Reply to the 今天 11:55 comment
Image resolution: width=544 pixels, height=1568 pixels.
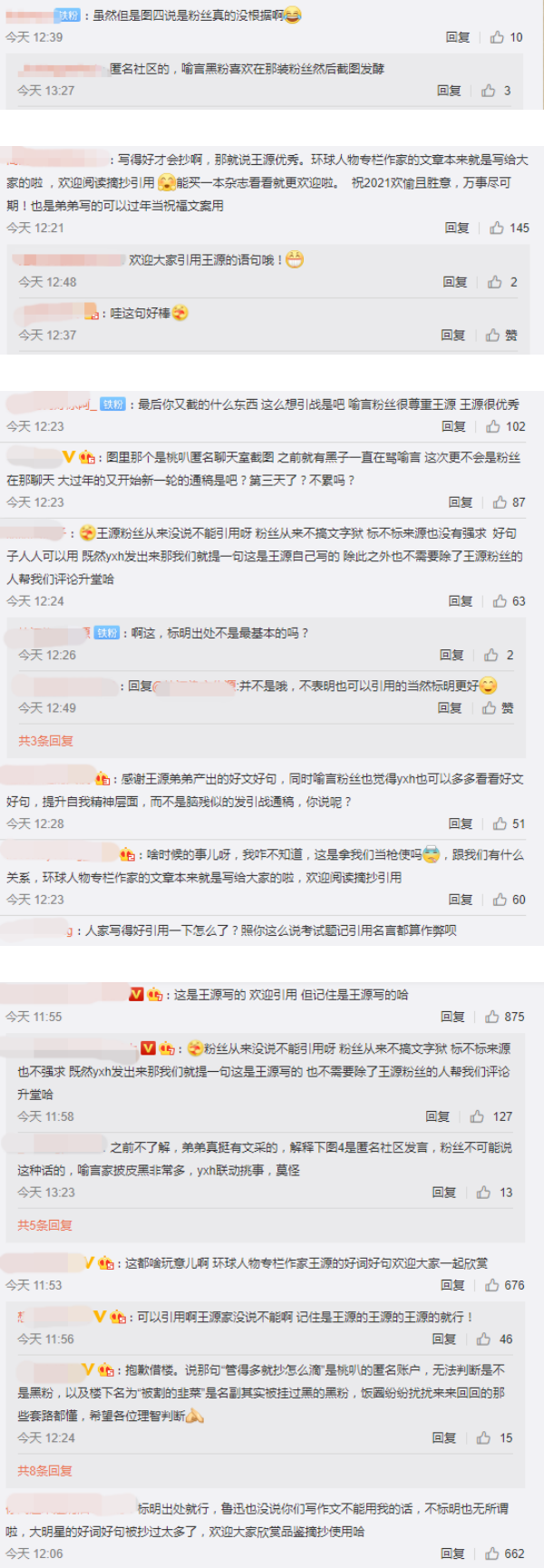click(452, 1017)
